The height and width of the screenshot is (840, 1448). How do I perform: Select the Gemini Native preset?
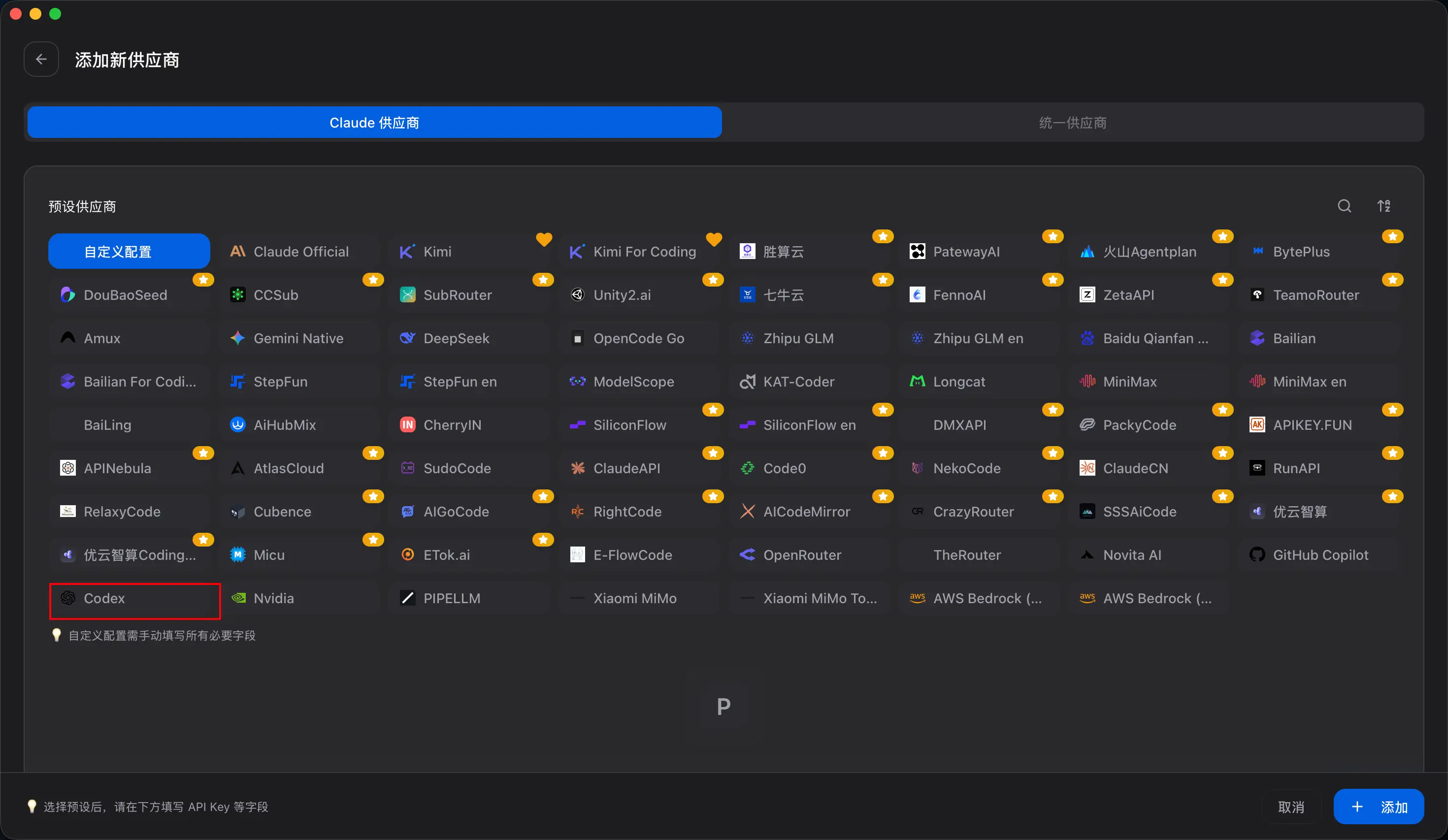tap(300, 338)
